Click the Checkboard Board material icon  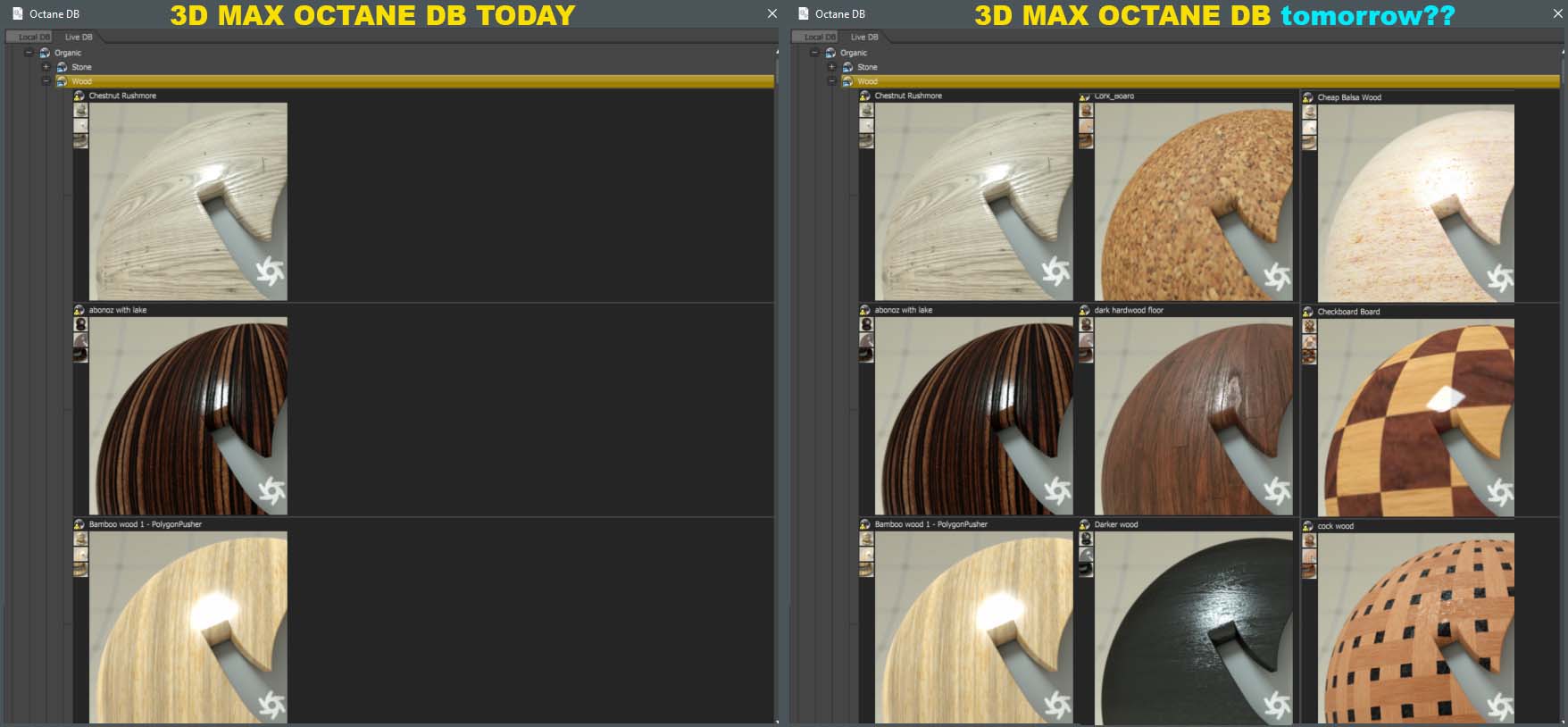[x=1308, y=312]
